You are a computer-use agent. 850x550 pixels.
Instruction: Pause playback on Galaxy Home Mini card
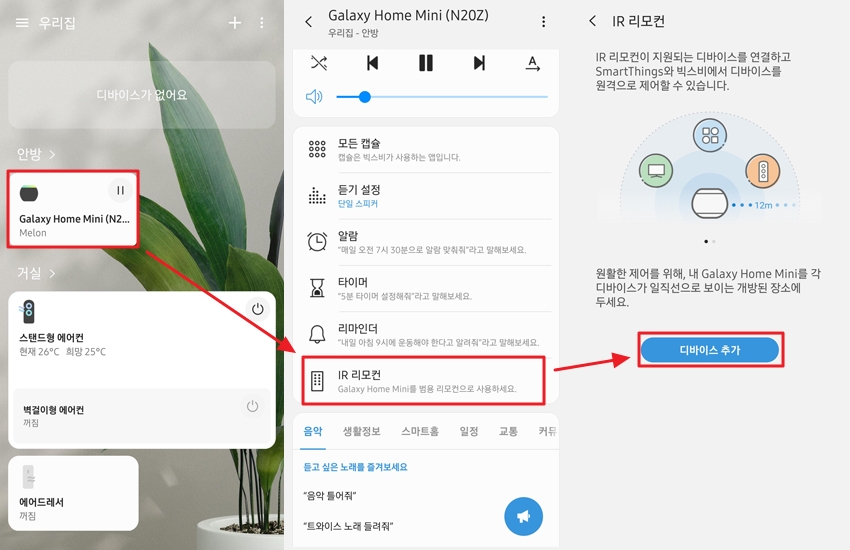click(x=120, y=190)
